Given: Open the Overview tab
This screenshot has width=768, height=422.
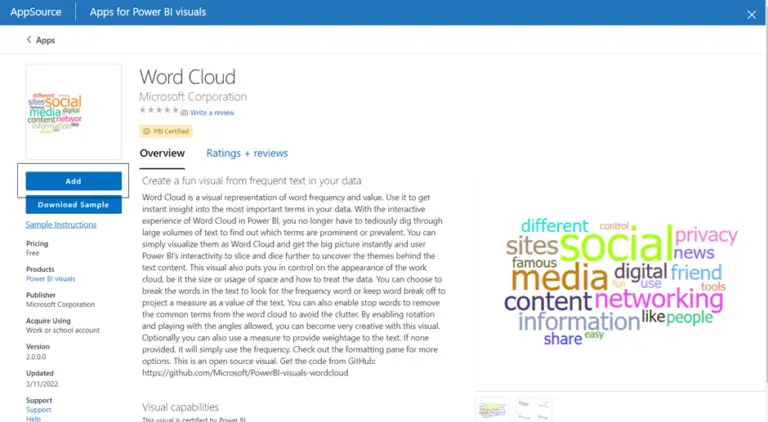Looking at the screenshot, I should (162, 153).
